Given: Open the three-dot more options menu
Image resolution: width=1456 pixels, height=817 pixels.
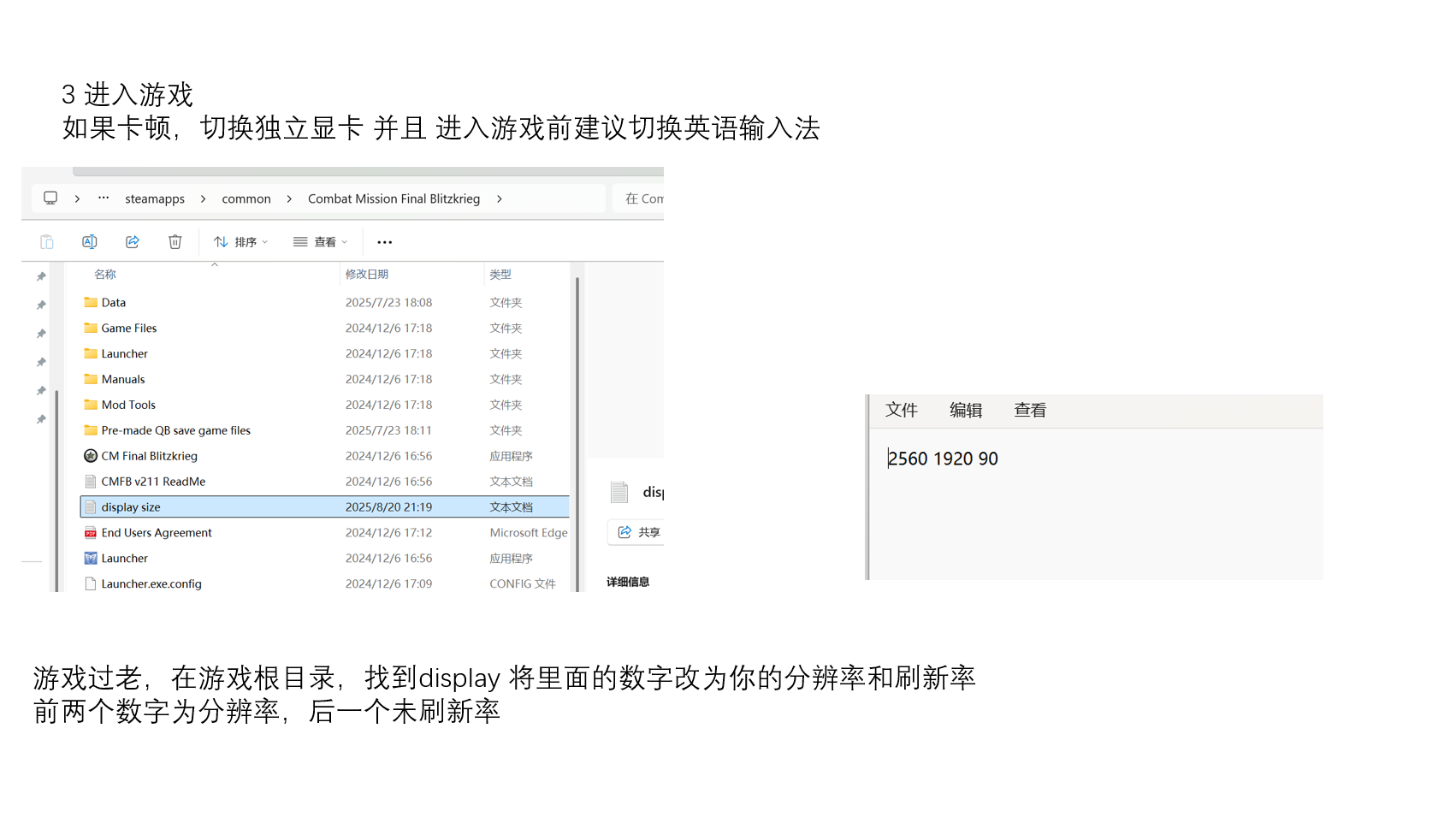Looking at the screenshot, I should tap(385, 242).
